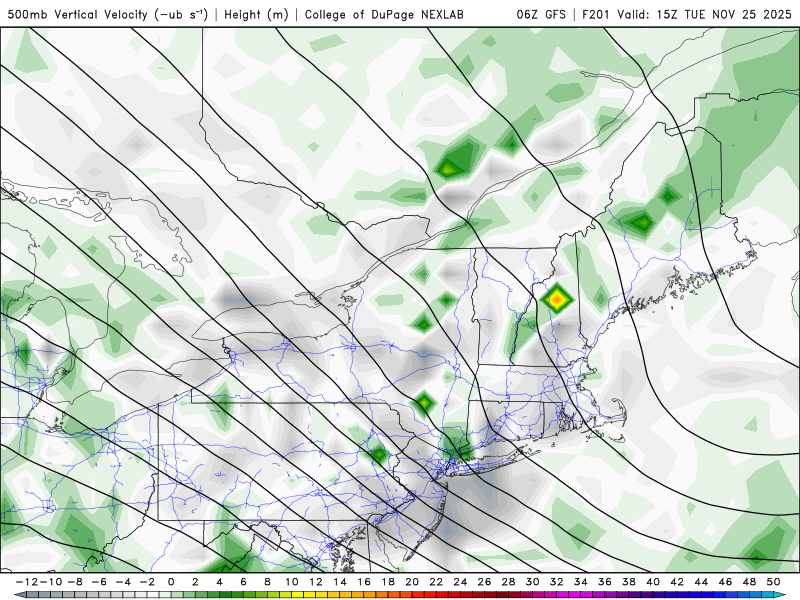Viewport: 800px width, 600px height.
Task: Click the 20 colorbar scale label
Action: coord(412,582)
